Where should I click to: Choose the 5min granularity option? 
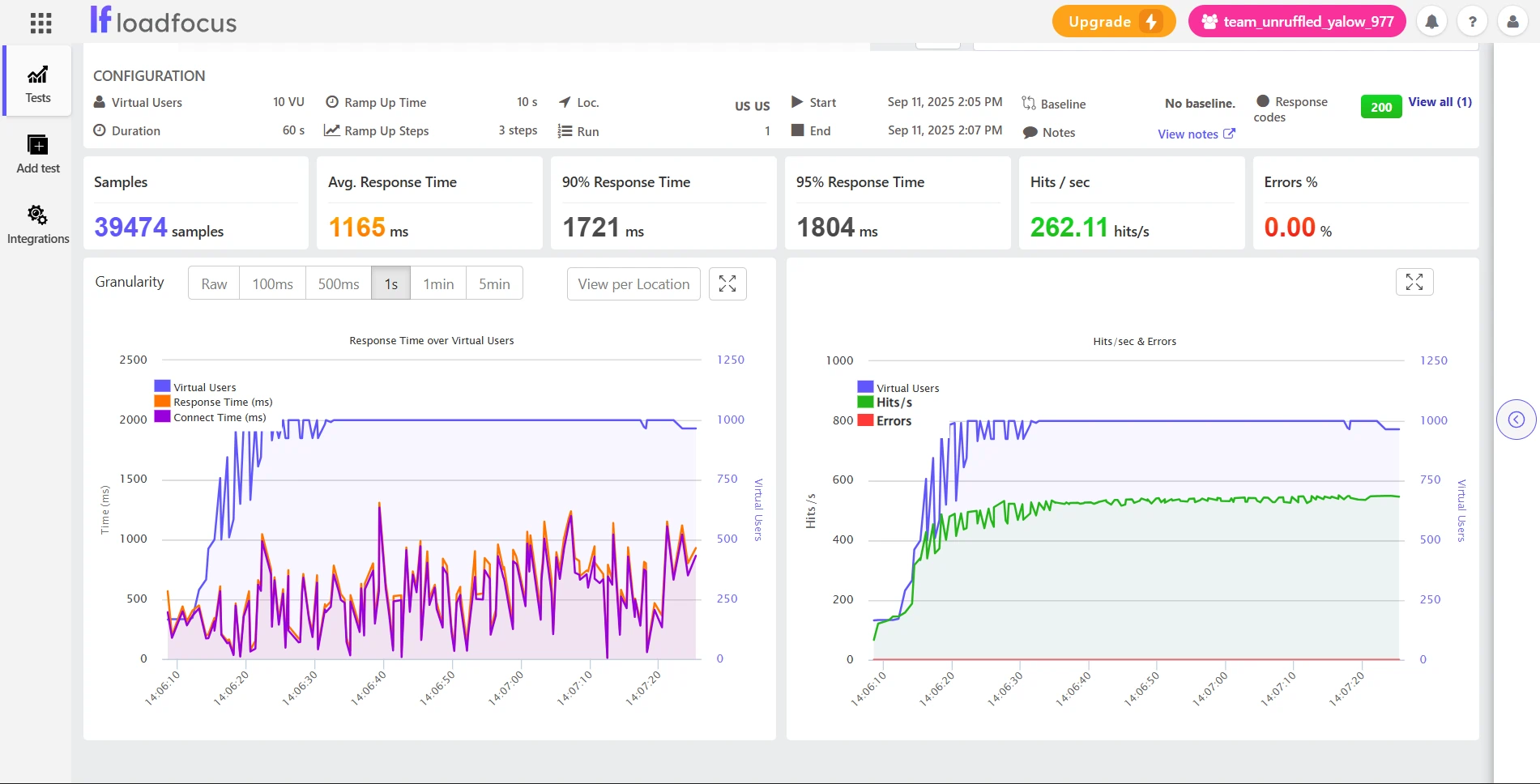coord(494,284)
